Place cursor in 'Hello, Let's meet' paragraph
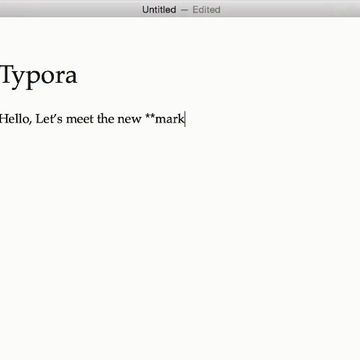This screenshot has width=360, height=360. pos(92,119)
